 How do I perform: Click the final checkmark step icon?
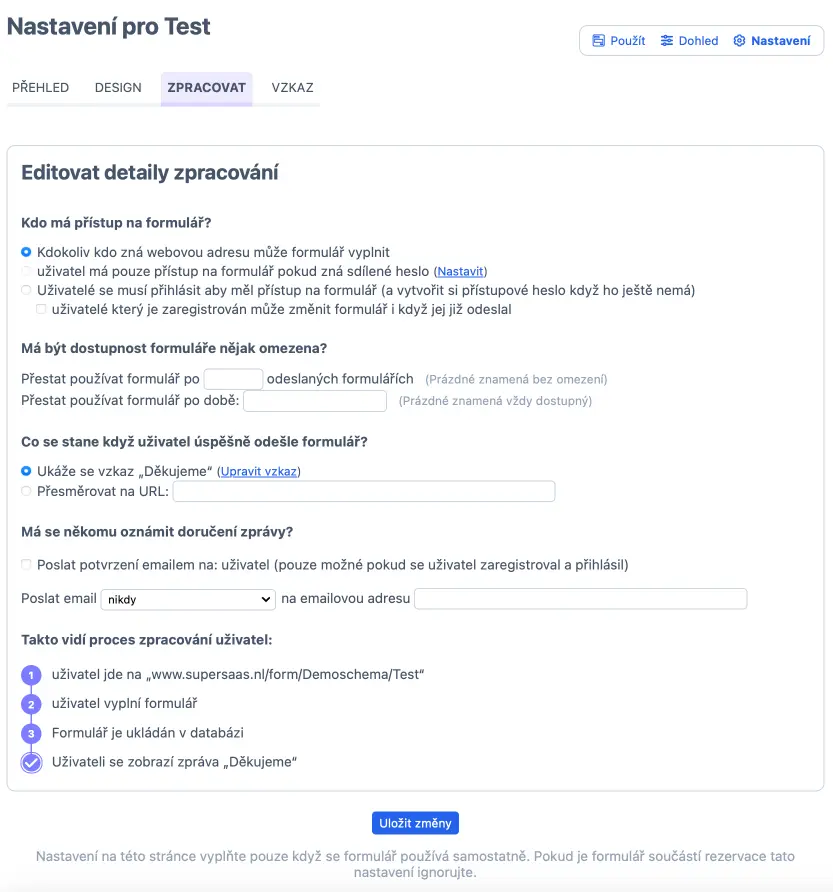31,762
